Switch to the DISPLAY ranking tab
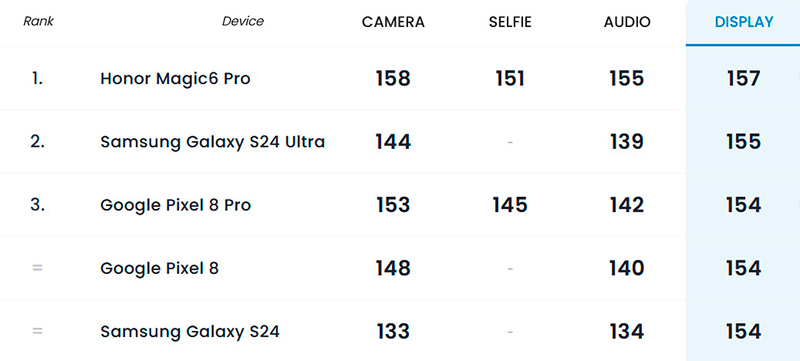The image size is (800, 361). click(744, 22)
